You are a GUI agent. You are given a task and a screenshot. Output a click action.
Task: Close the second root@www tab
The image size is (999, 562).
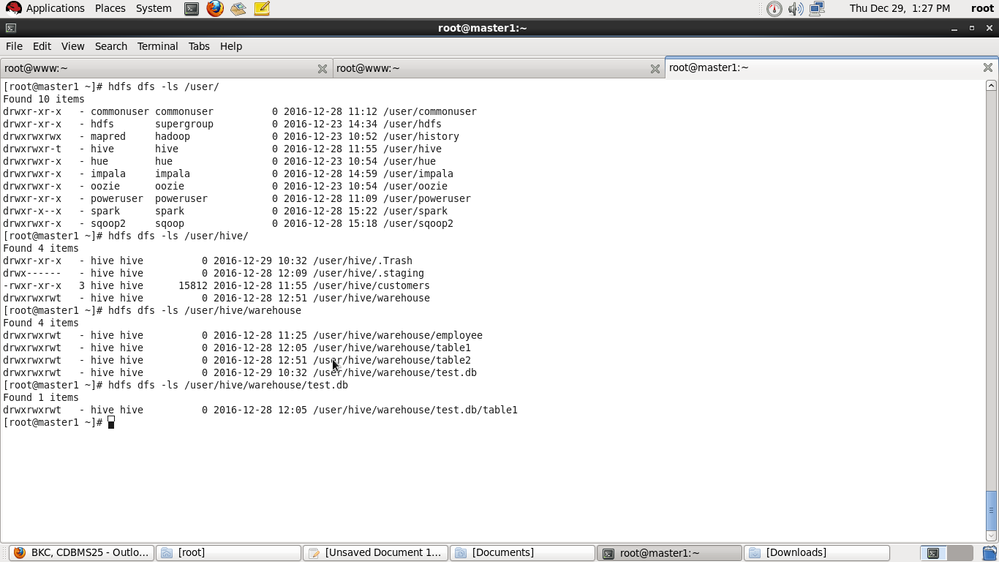[655, 69]
